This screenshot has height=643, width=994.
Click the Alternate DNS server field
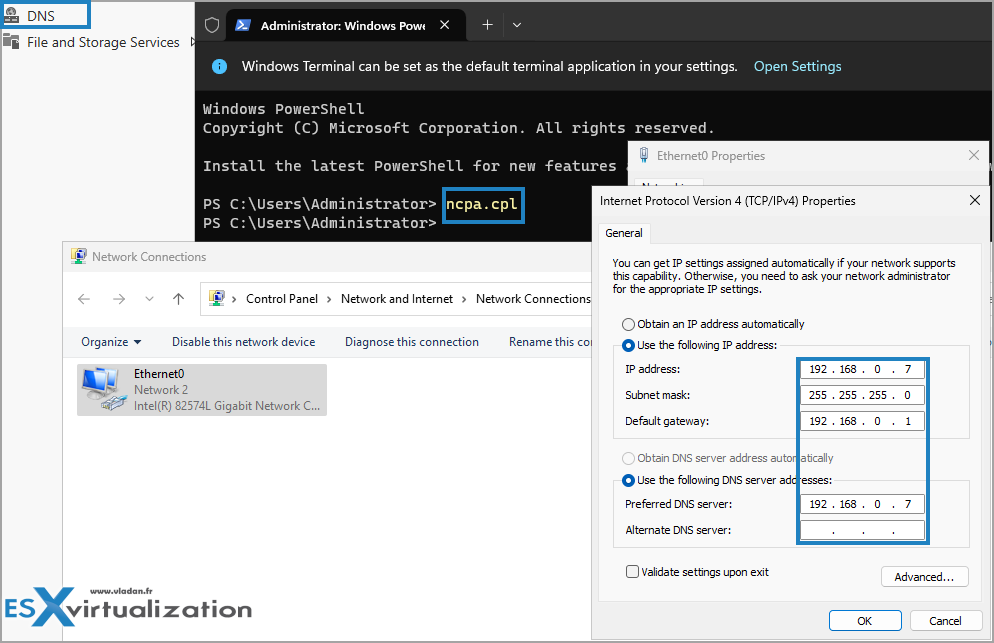point(862,530)
